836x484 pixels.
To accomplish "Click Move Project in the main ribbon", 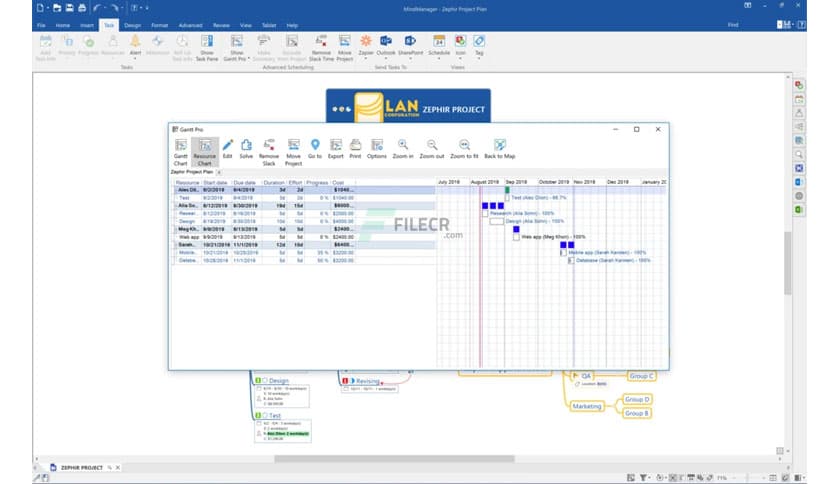I will tap(345, 48).
